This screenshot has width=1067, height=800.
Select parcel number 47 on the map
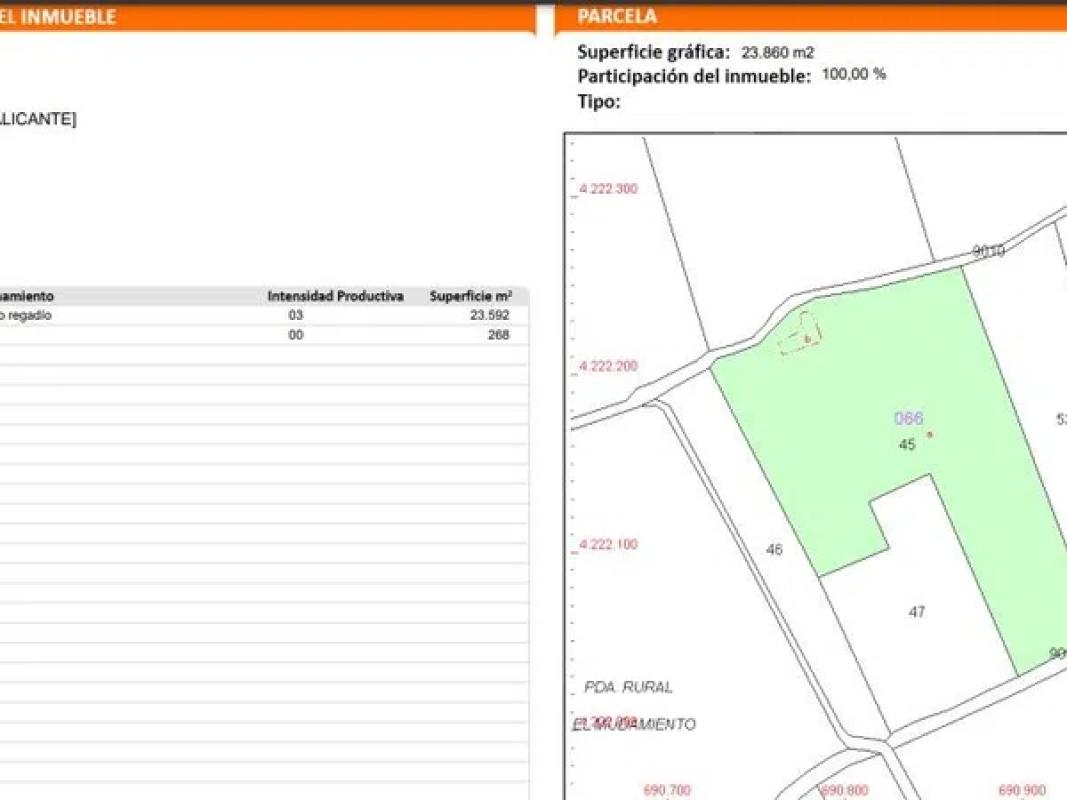click(917, 612)
